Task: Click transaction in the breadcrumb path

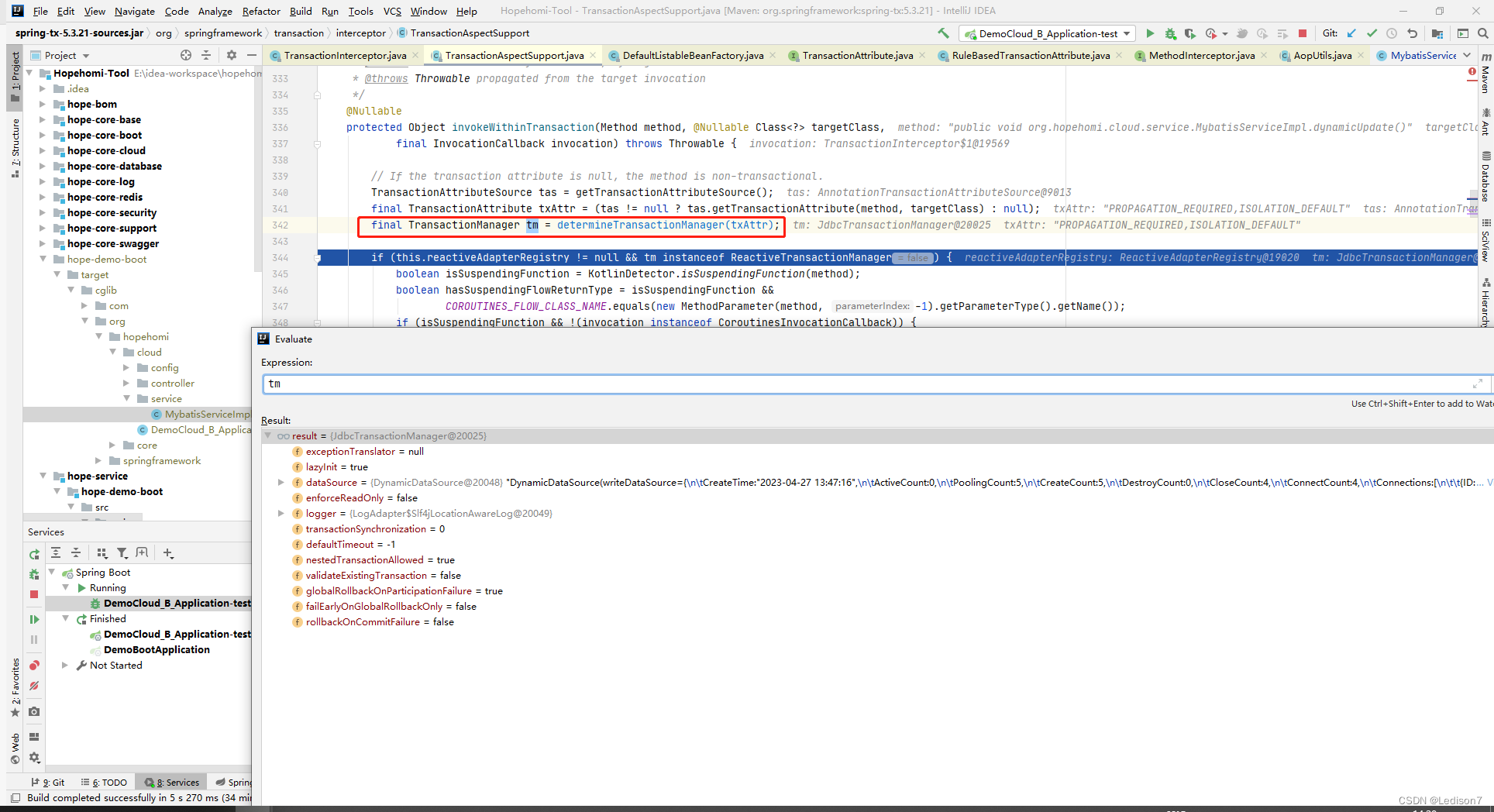Action: pos(298,33)
